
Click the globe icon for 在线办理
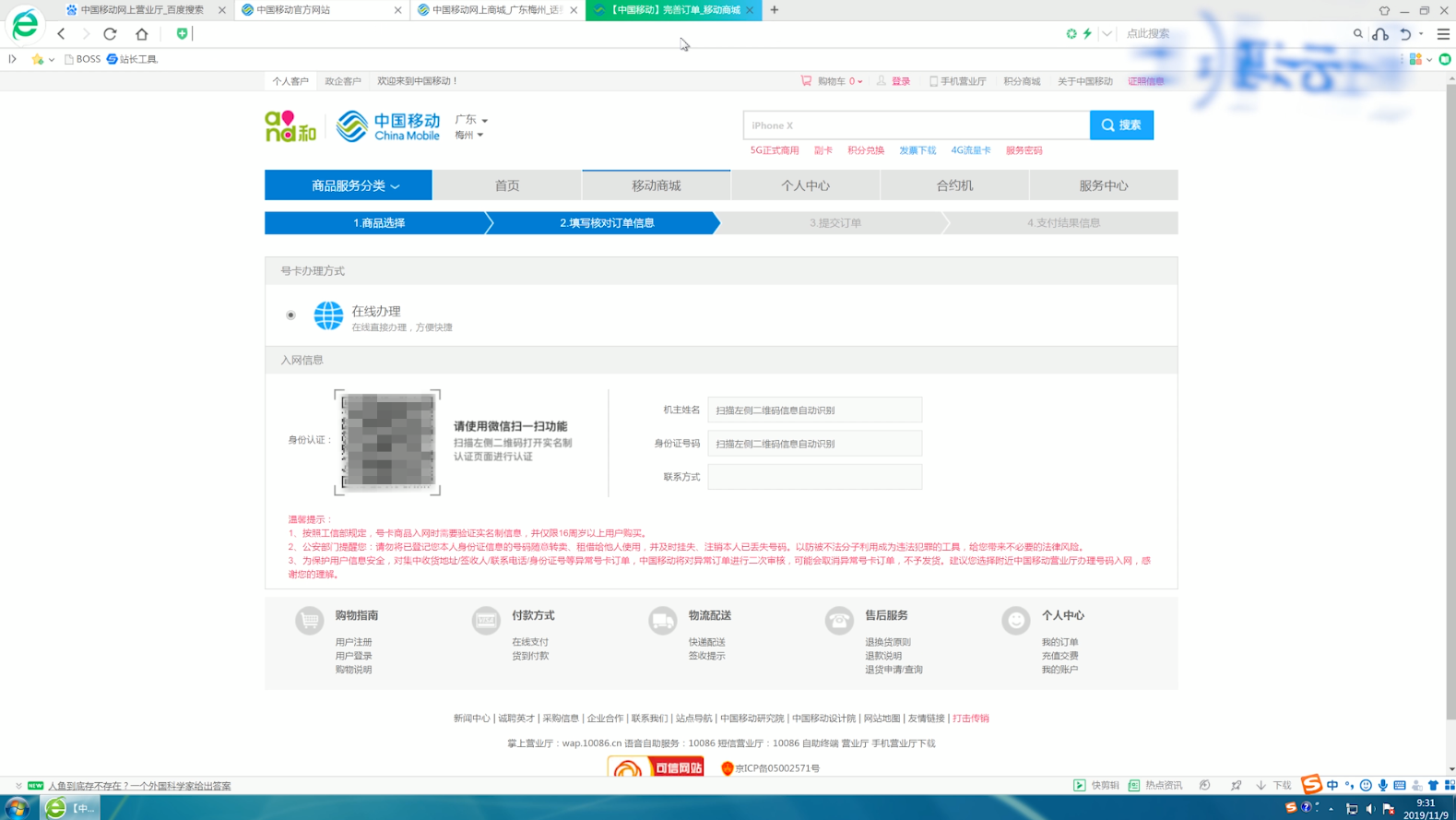click(328, 315)
